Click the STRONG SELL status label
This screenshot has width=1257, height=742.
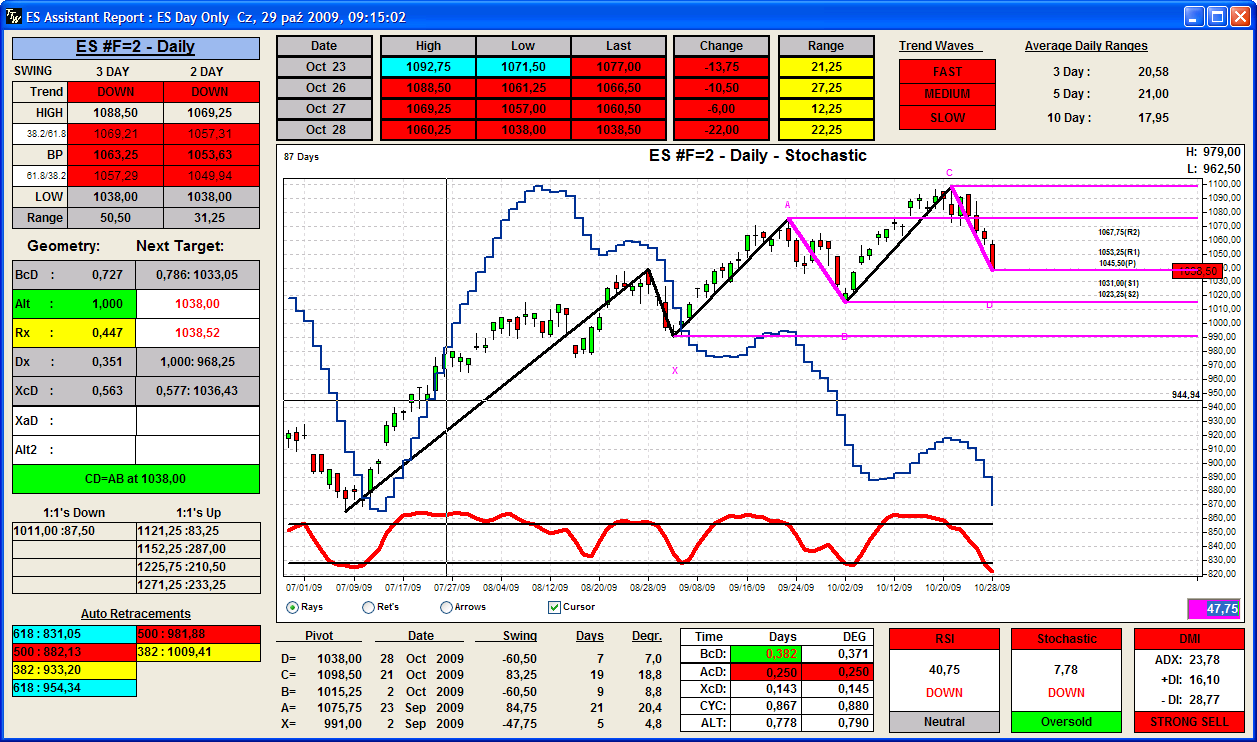(x=1189, y=721)
